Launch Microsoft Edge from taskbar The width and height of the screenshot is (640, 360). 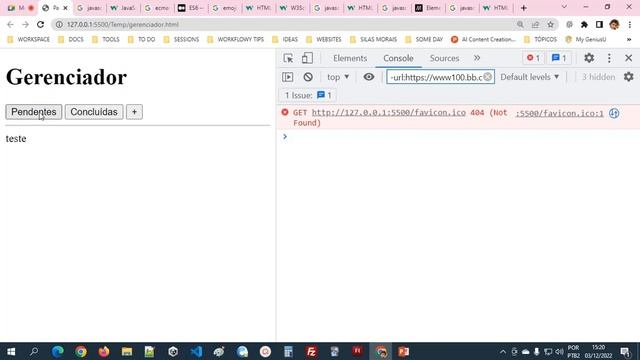pyautogui.click(x=58, y=351)
